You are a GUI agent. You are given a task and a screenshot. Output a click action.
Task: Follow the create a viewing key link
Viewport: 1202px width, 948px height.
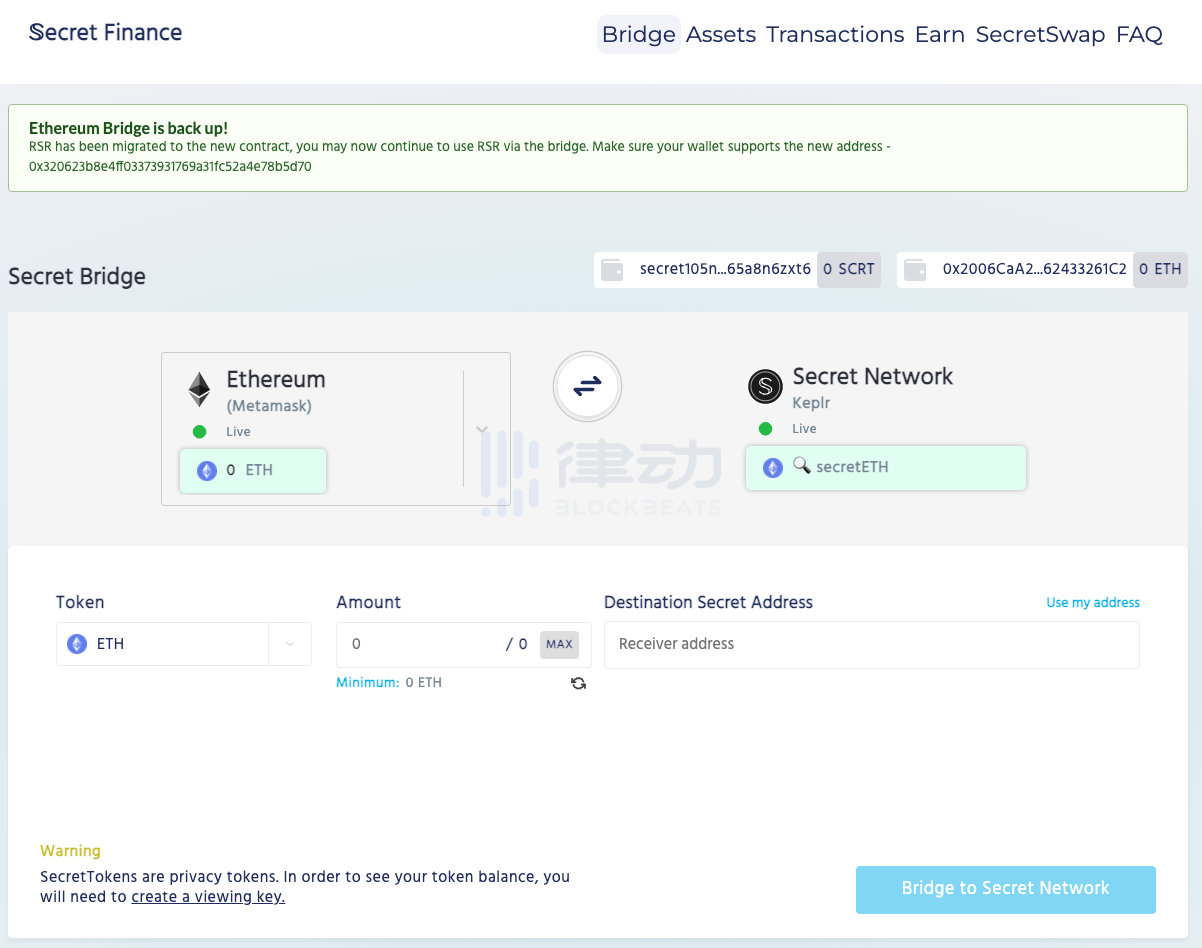pyautogui.click(x=208, y=897)
